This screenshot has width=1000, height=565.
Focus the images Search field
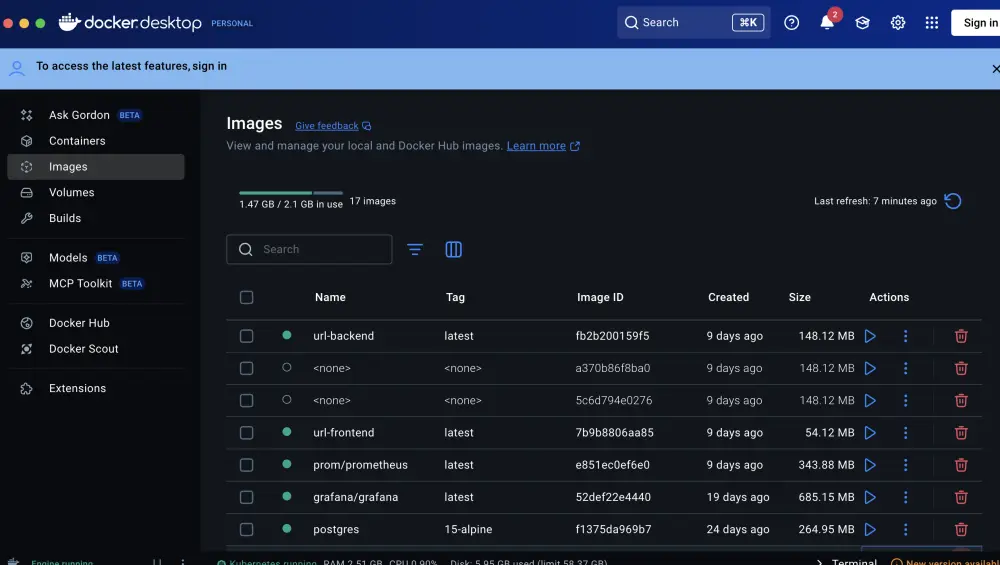pyautogui.click(x=309, y=249)
